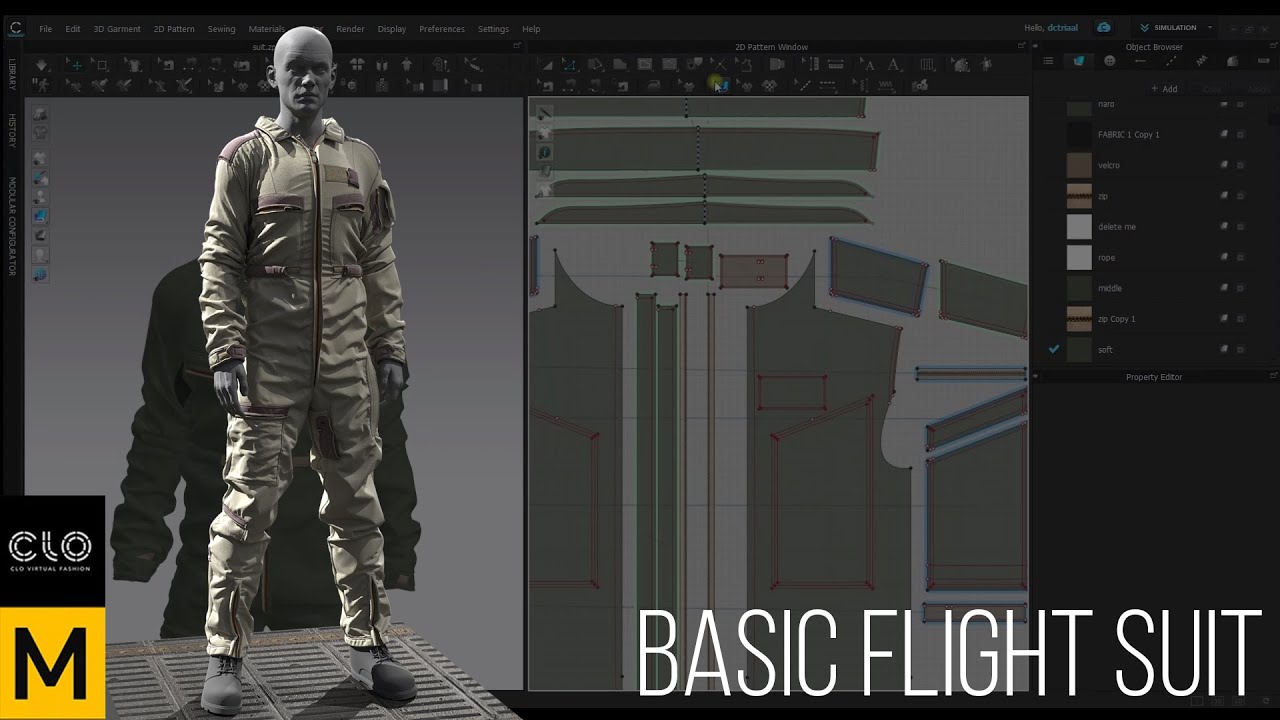Image resolution: width=1280 pixels, height=720 pixels.
Task: Toggle the shirt display icon in 2D window
Action: tap(544, 133)
